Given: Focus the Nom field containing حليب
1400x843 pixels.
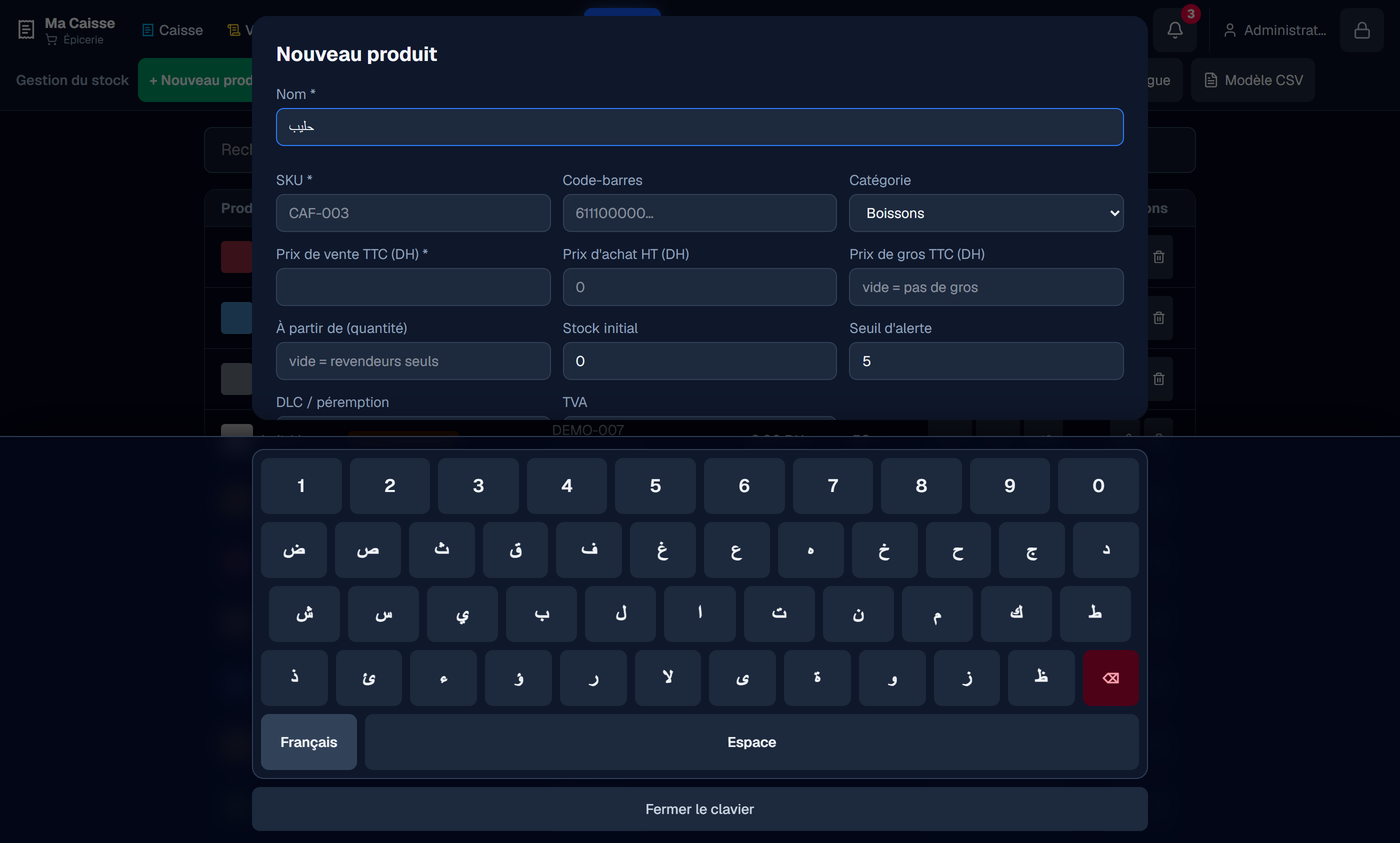Looking at the screenshot, I should pos(700,127).
